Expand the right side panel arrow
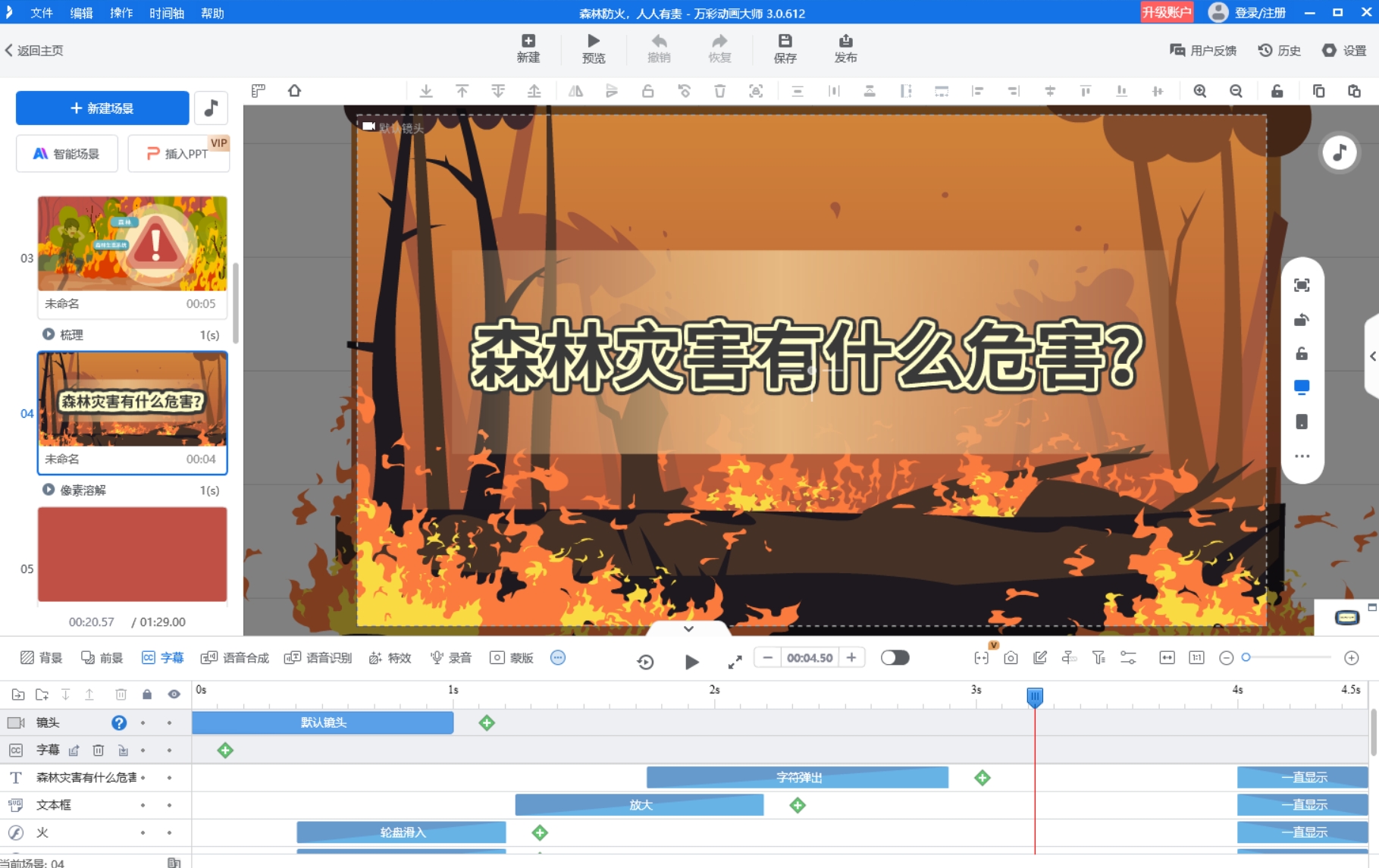This screenshot has height=868, width=1379. click(1372, 356)
